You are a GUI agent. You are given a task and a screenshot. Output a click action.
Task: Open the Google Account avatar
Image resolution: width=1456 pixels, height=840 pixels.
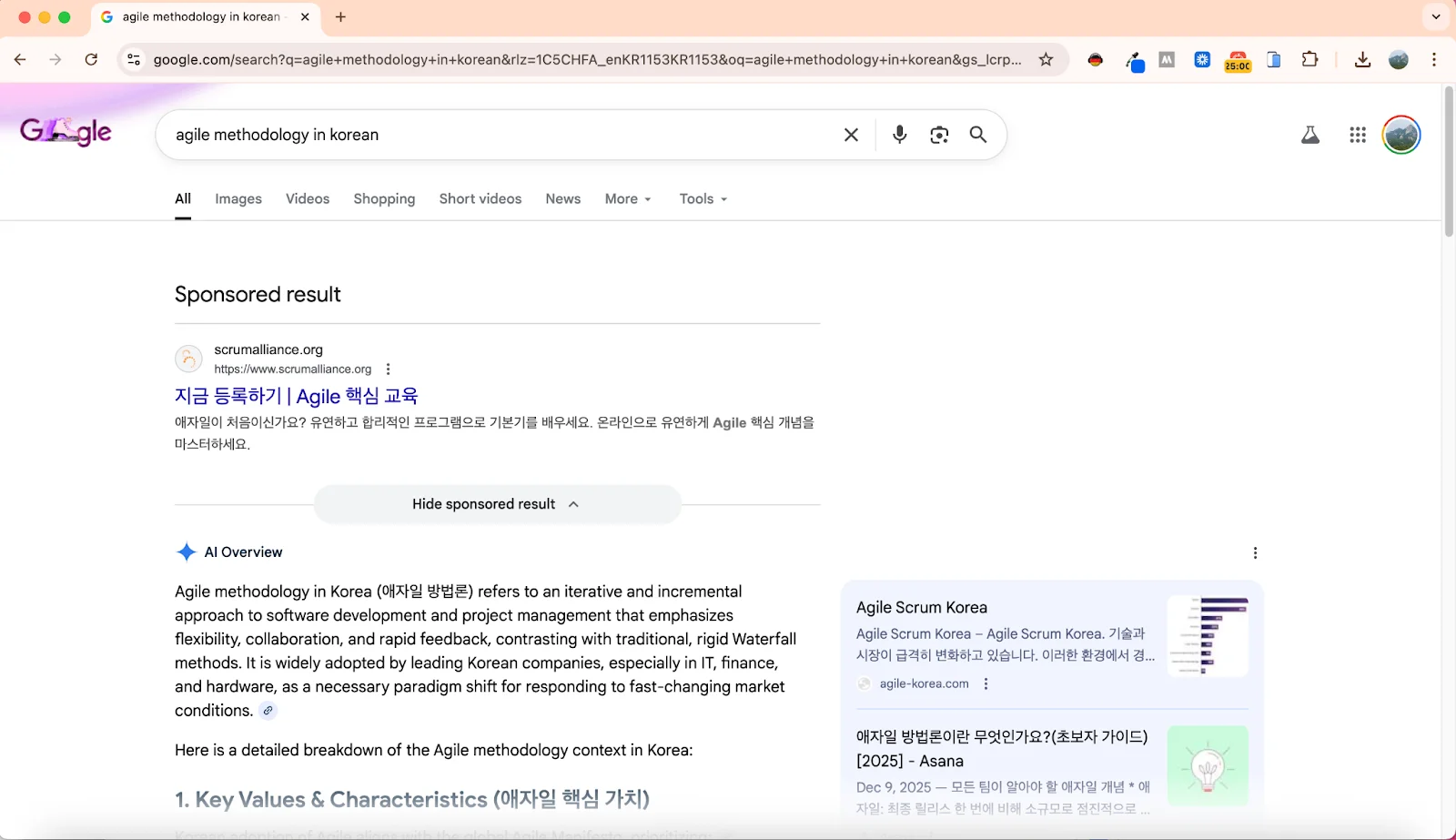[x=1401, y=135]
